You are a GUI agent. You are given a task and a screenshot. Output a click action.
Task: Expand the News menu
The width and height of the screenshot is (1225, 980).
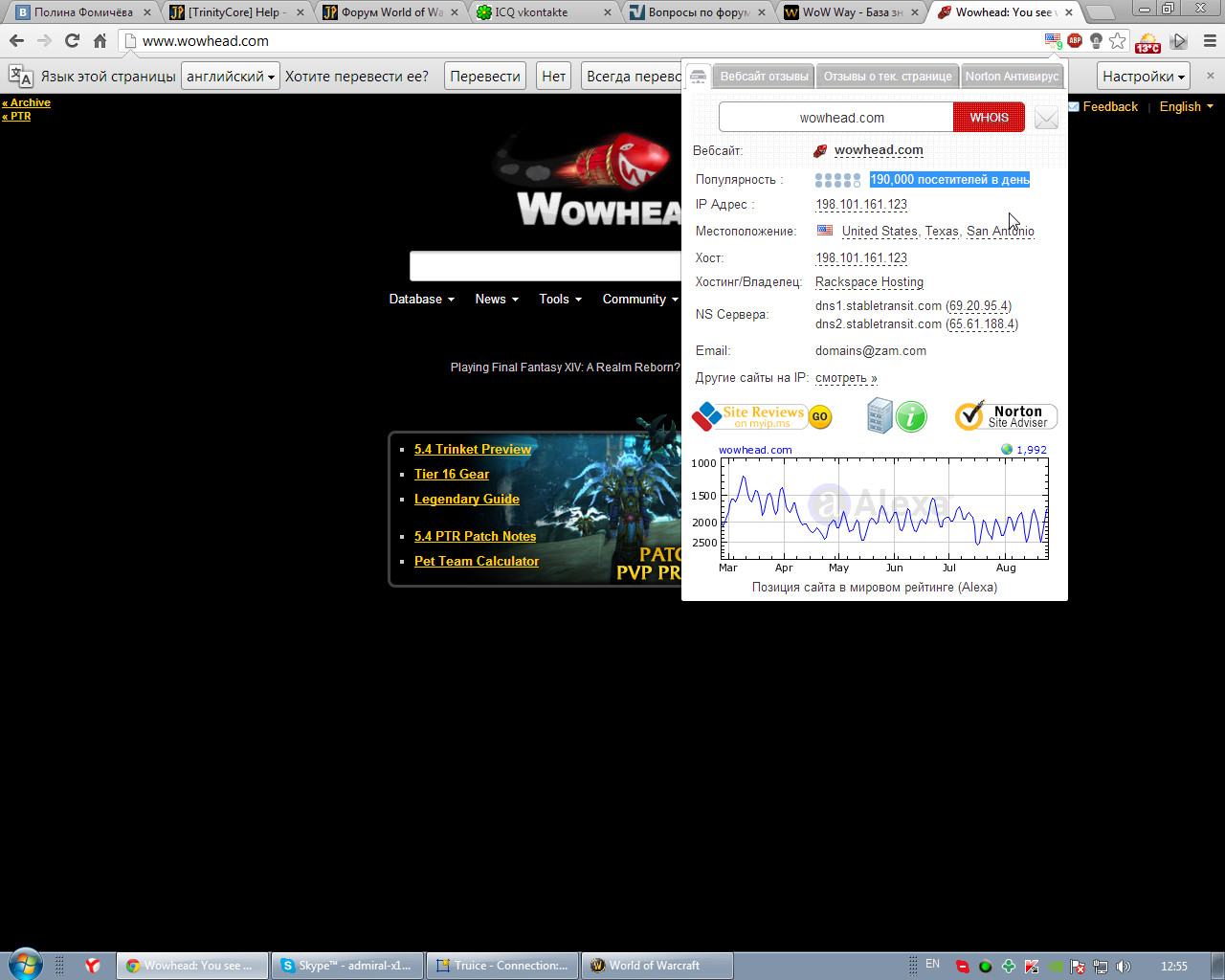tap(497, 300)
